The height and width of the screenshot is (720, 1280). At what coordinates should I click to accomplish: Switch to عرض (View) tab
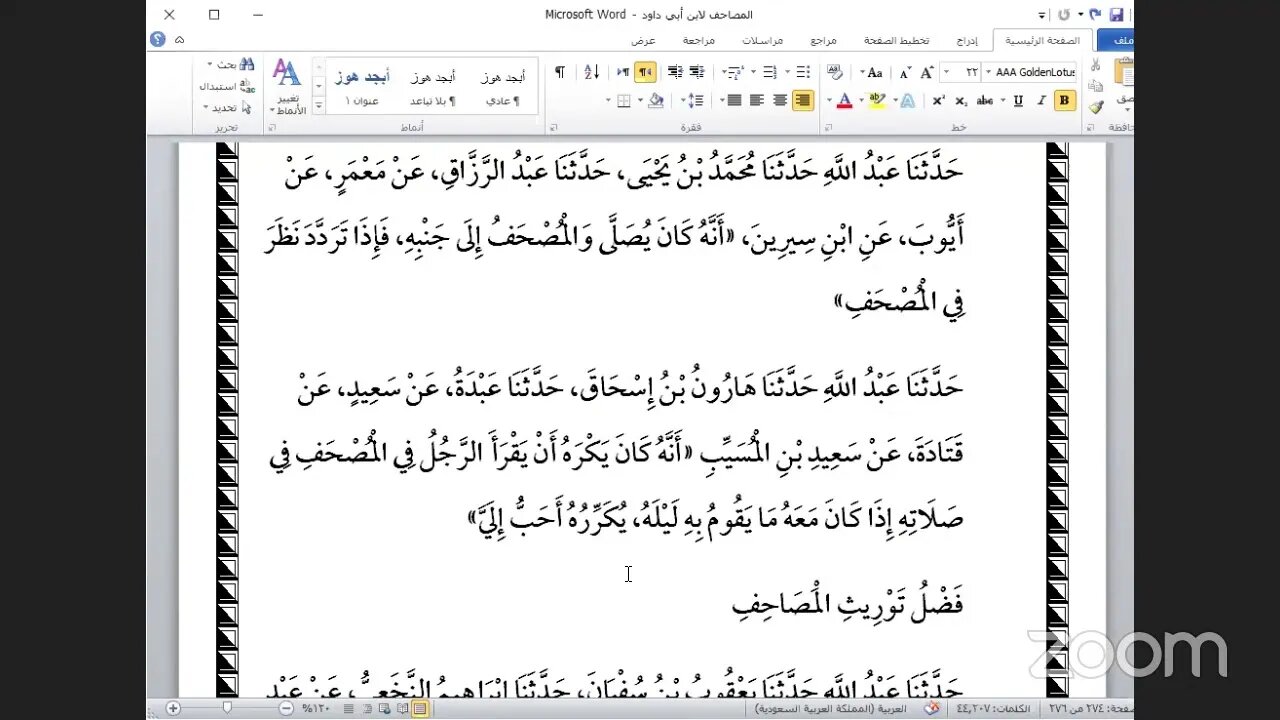pyautogui.click(x=643, y=40)
